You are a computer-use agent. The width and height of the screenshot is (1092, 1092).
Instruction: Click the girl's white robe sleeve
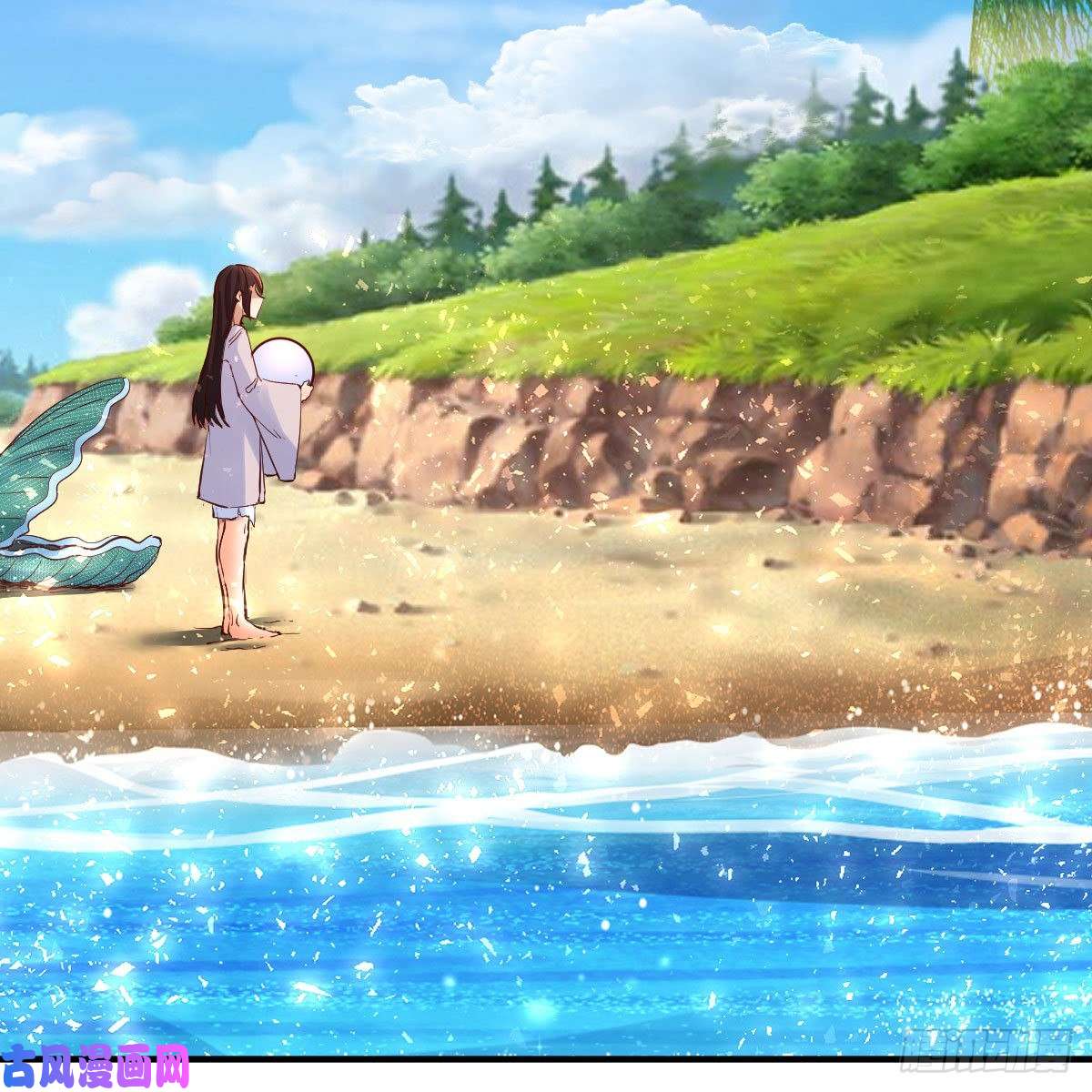(x=278, y=437)
